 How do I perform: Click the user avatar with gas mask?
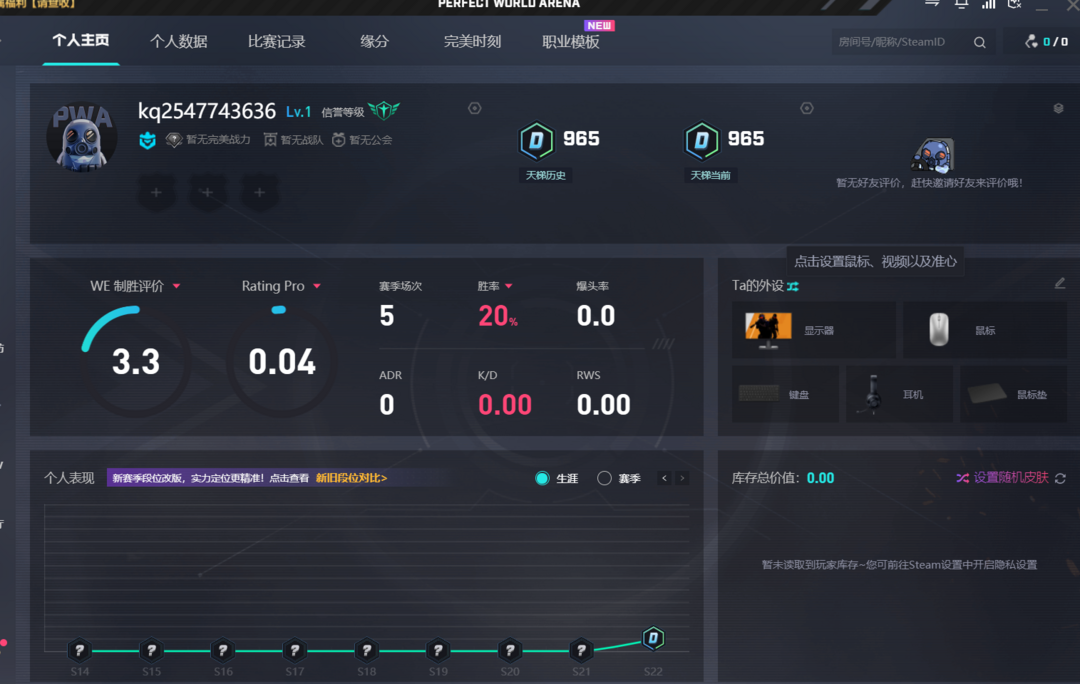click(x=82, y=135)
